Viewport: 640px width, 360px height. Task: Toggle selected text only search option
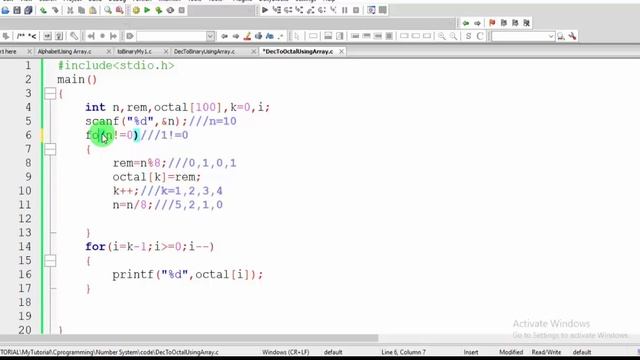(258, 36)
